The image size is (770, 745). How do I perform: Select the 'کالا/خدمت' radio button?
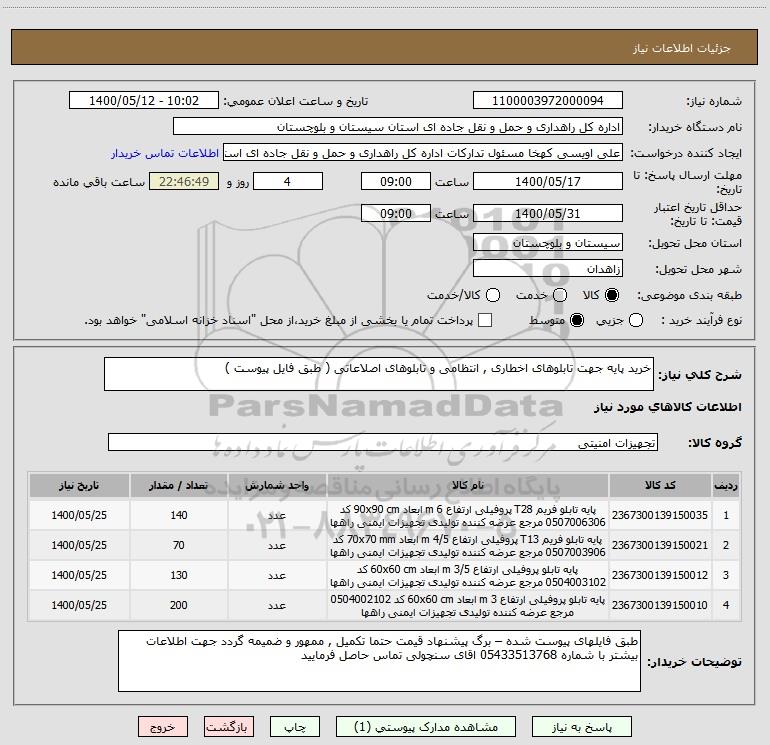coord(493,295)
